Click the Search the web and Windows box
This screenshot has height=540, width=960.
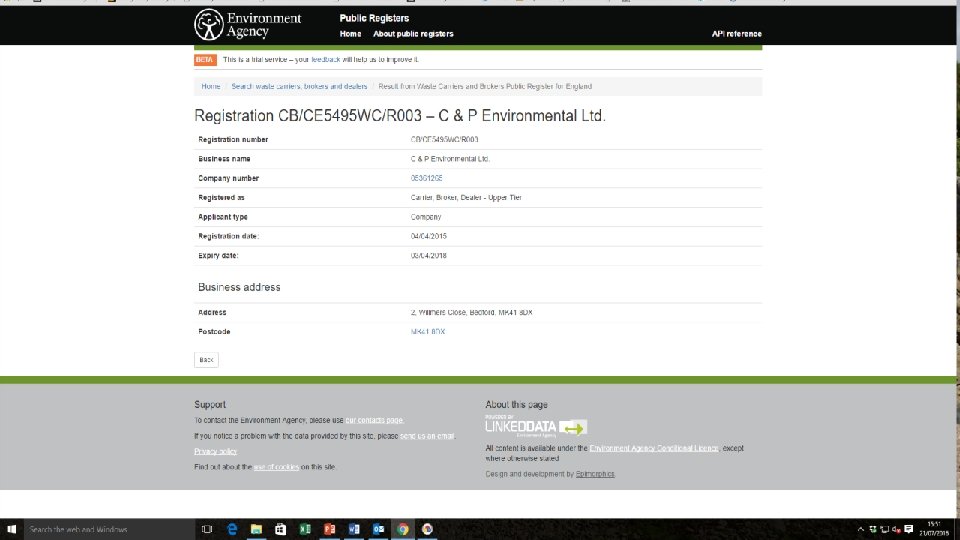[109, 529]
